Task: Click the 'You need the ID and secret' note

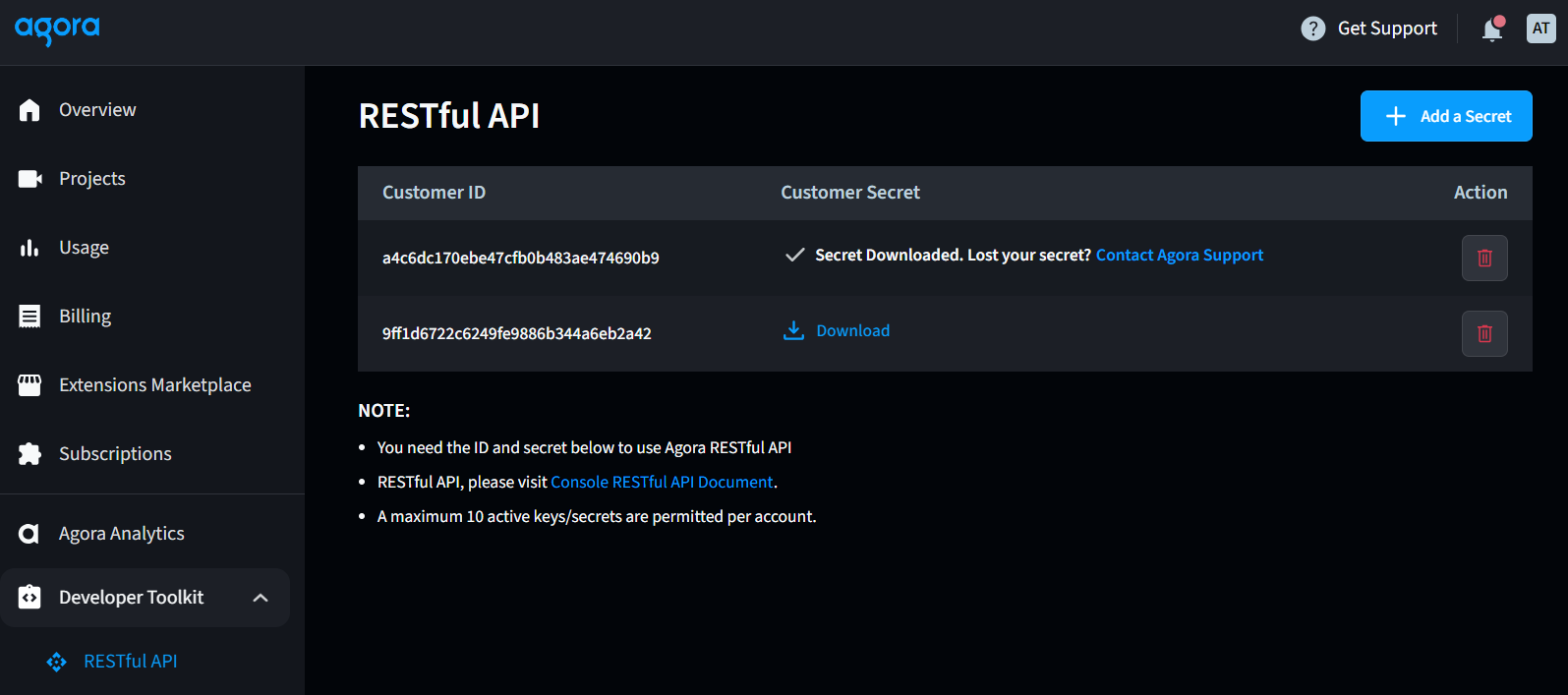Action: point(584,447)
